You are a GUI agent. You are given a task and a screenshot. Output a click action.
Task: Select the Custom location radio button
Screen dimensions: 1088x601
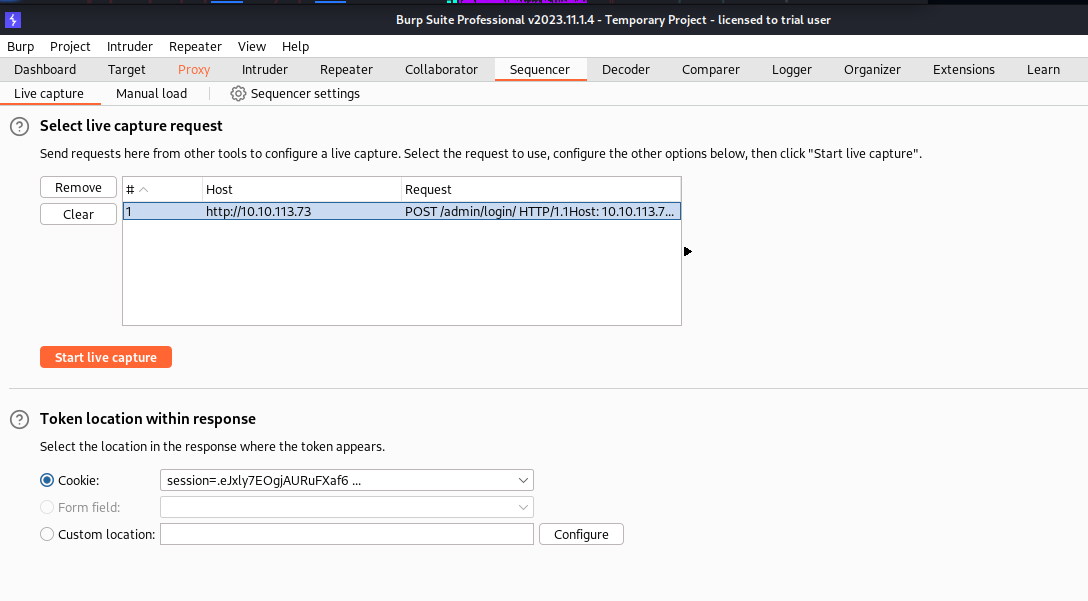pyautogui.click(x=46, y=534)
